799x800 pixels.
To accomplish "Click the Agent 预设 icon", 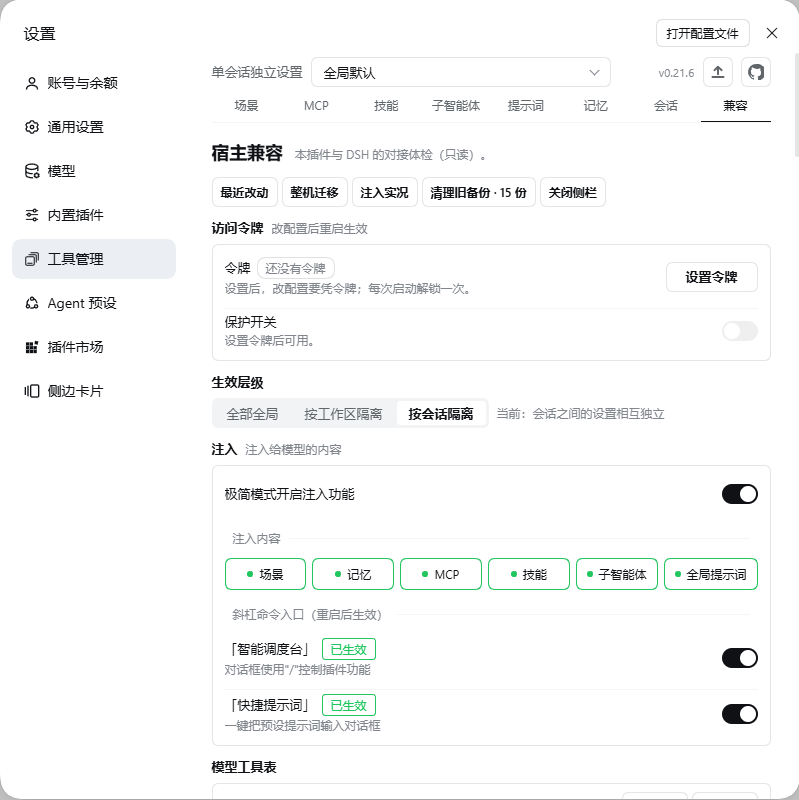I will point(32,303).
